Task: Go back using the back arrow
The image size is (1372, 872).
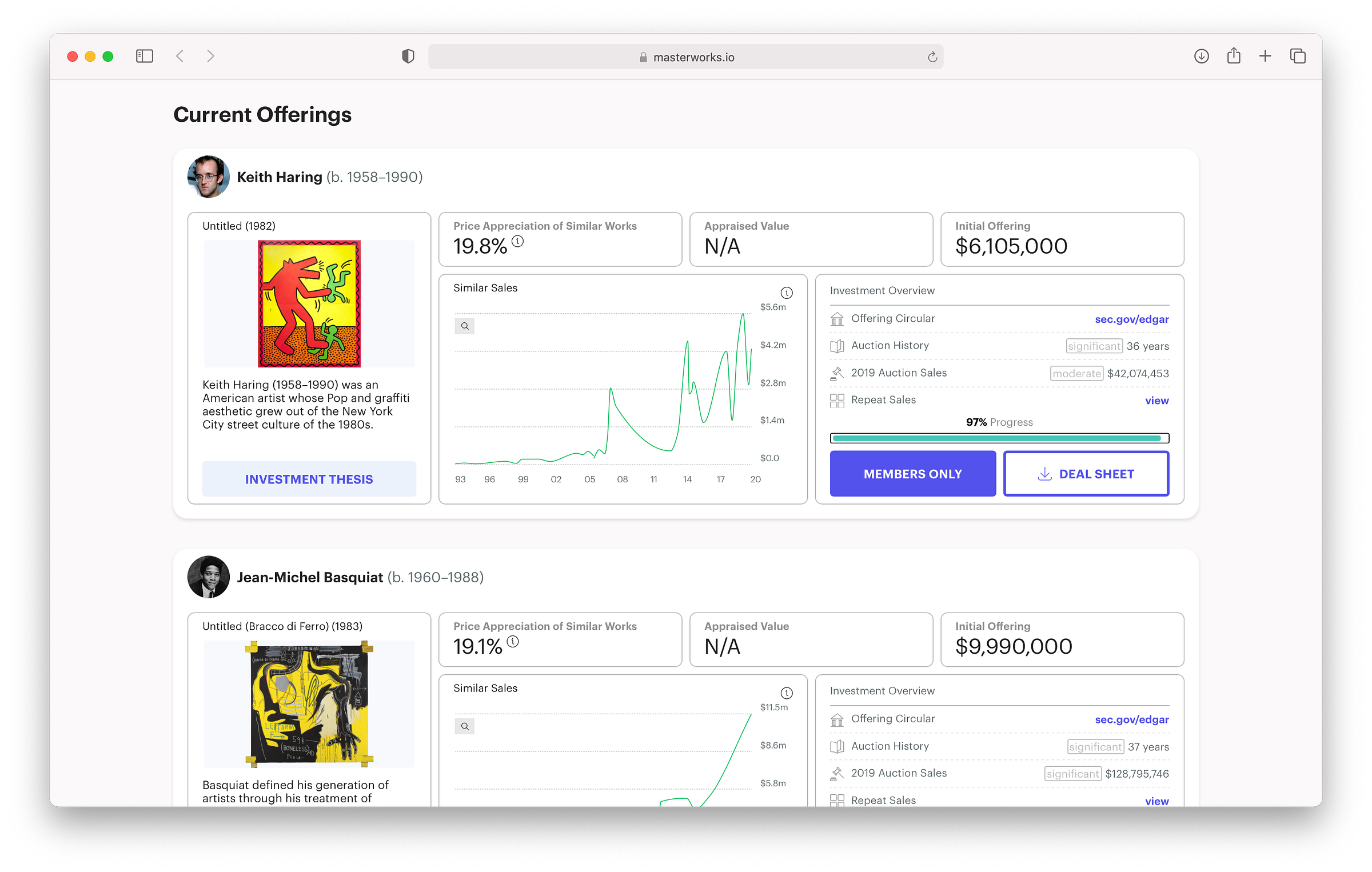Action: (x=180, y=56)
